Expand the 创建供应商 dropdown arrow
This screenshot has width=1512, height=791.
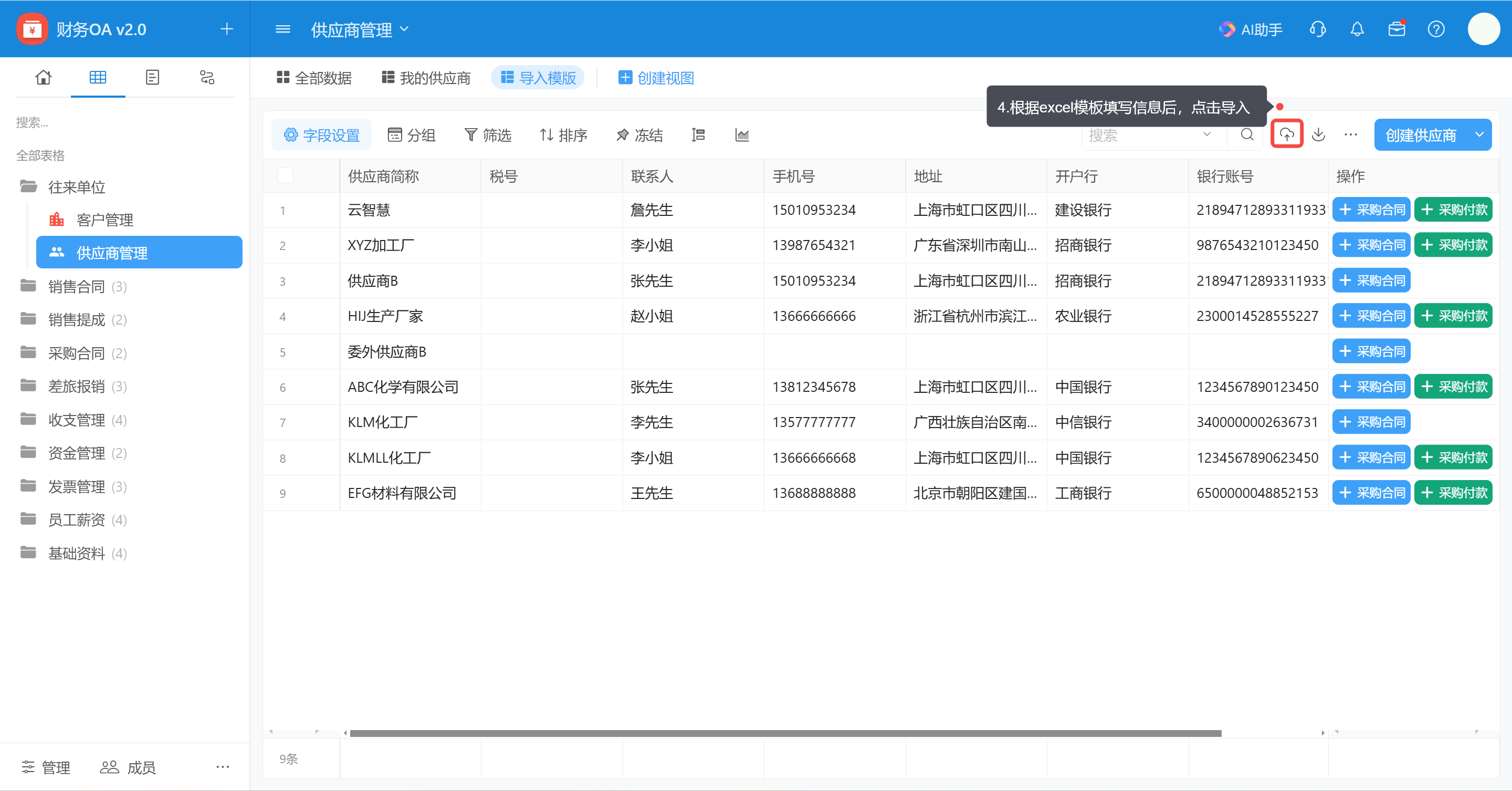pyautogui.click(x=1479, y=134)
